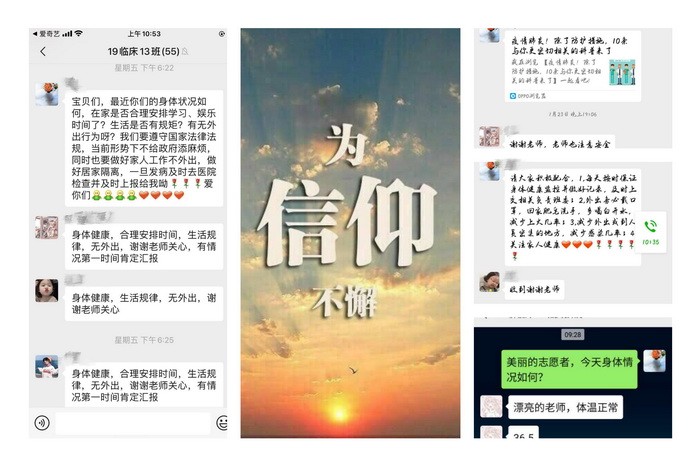Tap the signal strength icon in status bar
700x467 pixels.
pos(67,33)
